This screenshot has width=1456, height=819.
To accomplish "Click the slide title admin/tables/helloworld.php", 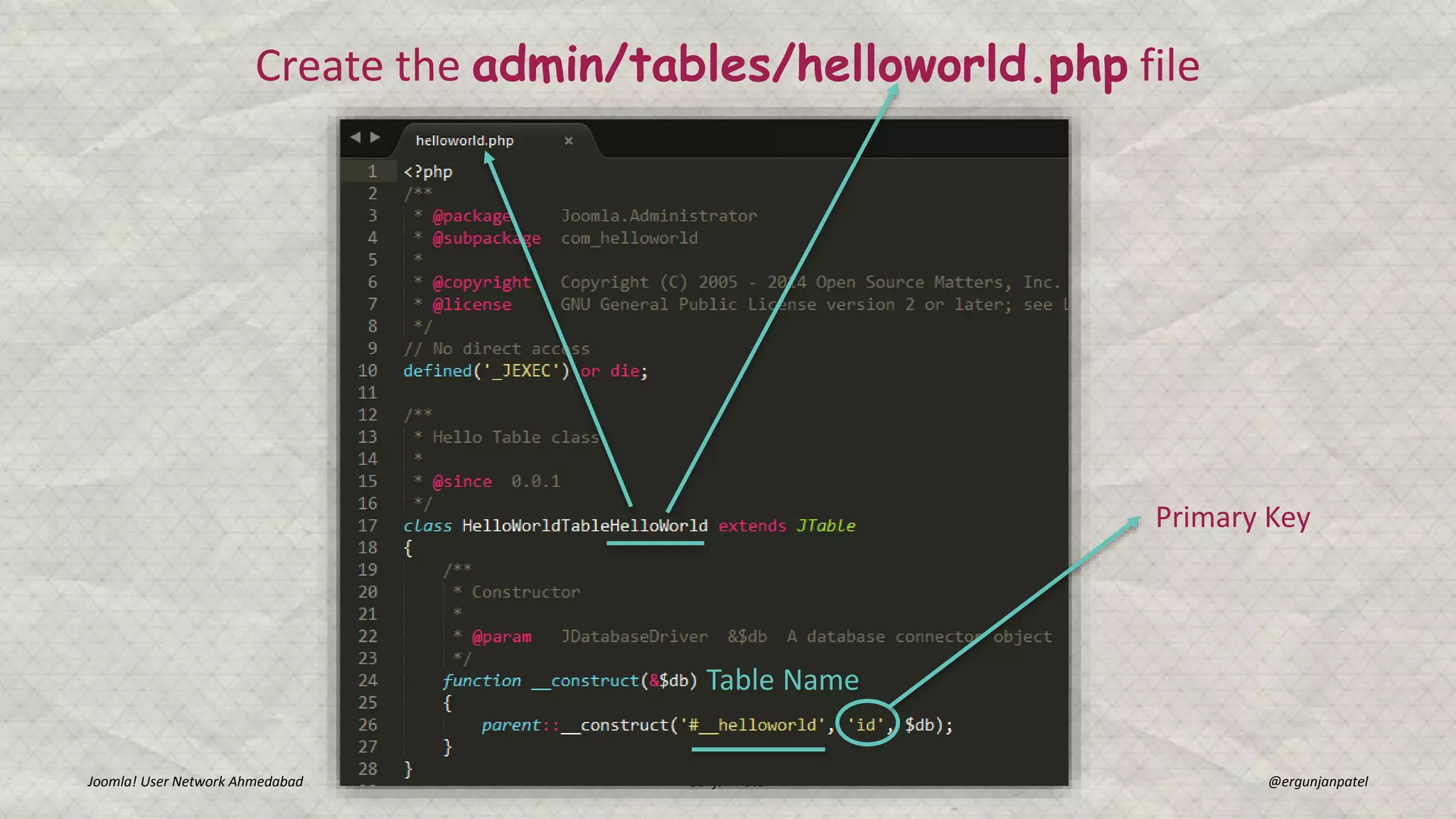I will [x=799, y=65].
